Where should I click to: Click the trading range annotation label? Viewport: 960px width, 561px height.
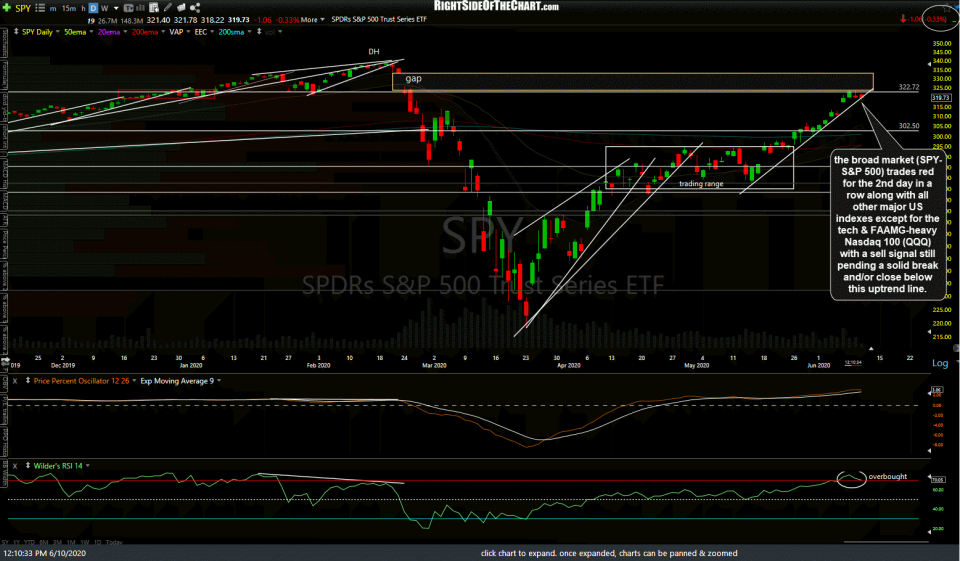701,183
